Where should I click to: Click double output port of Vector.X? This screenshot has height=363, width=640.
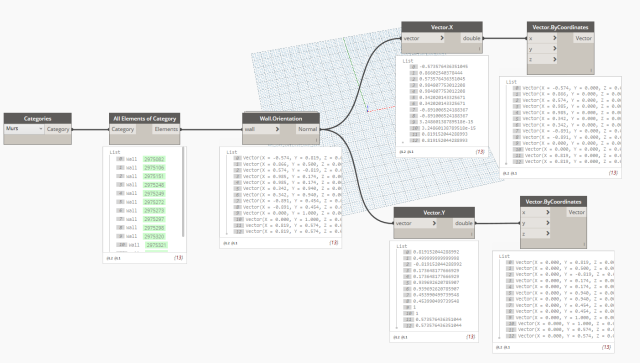[471, 38]
